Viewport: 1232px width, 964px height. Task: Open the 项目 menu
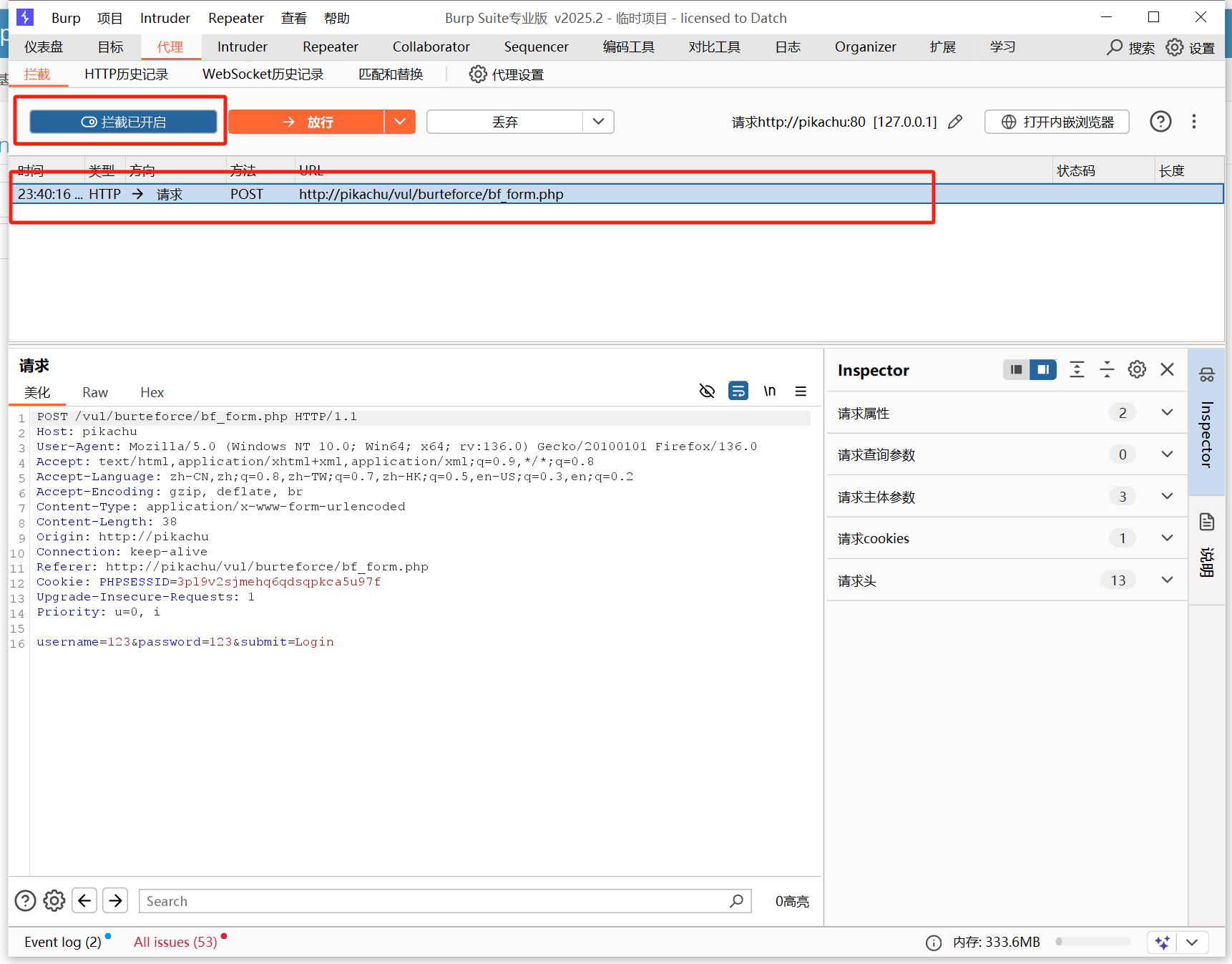click(x=110, y=18)
